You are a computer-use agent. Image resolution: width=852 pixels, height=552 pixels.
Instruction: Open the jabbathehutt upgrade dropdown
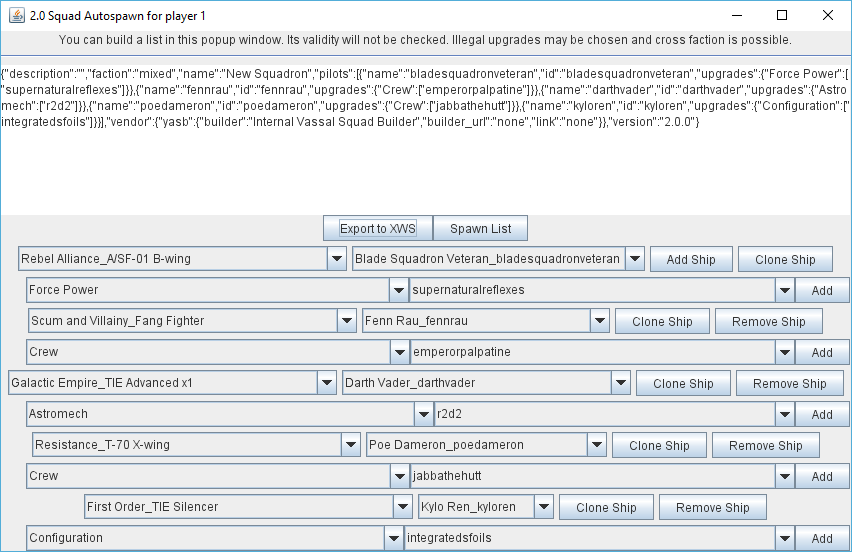[602, 475]
